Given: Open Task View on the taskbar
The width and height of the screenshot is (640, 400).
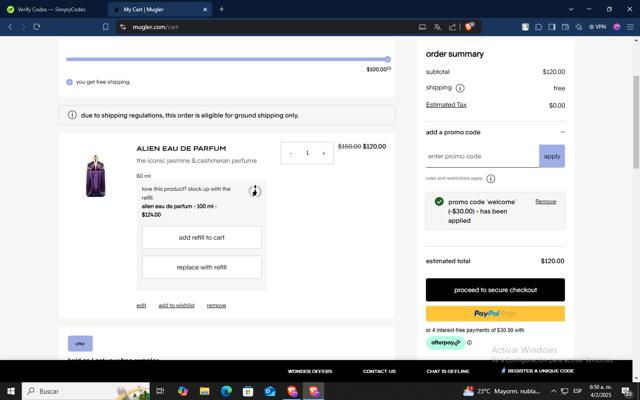Looking at the screenshot, I should (x=160, y=391).
